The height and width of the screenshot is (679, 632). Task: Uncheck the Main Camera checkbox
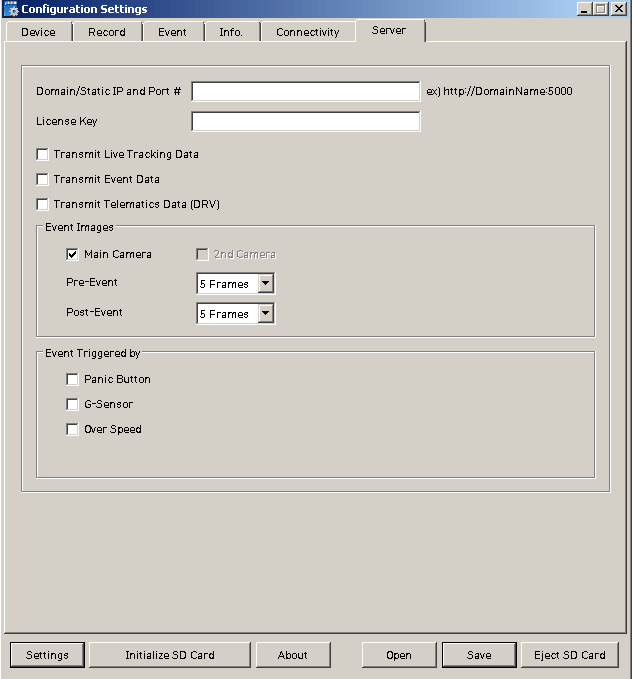click(x=73, y=254)
